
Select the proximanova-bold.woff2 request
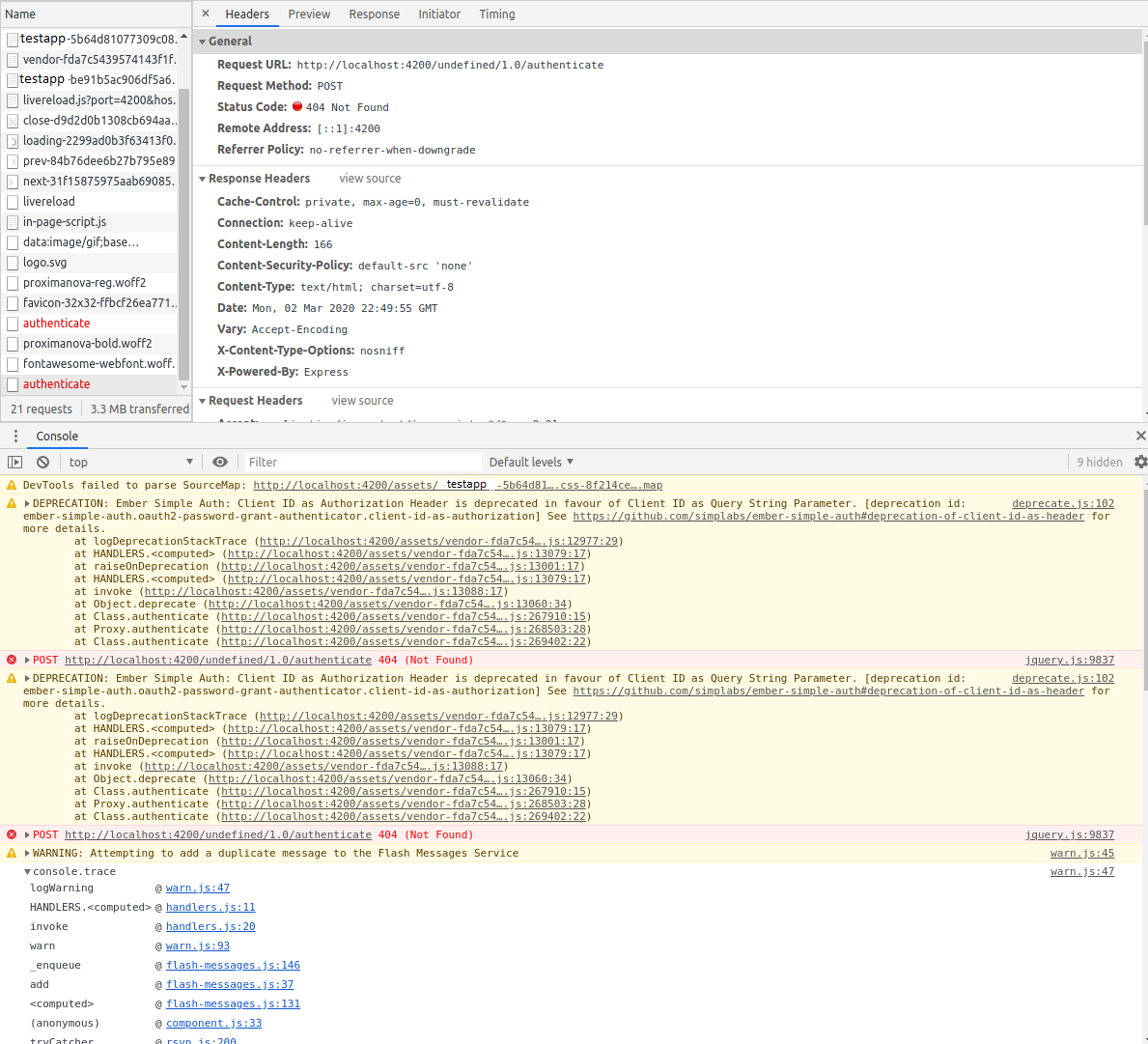click(90, 344)
